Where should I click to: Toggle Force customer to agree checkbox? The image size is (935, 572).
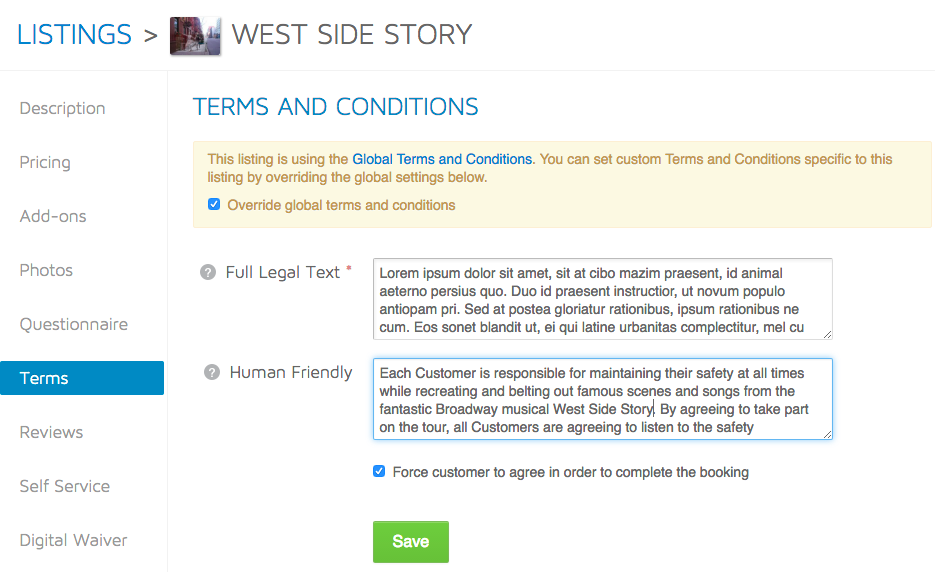tap(379, 471)
